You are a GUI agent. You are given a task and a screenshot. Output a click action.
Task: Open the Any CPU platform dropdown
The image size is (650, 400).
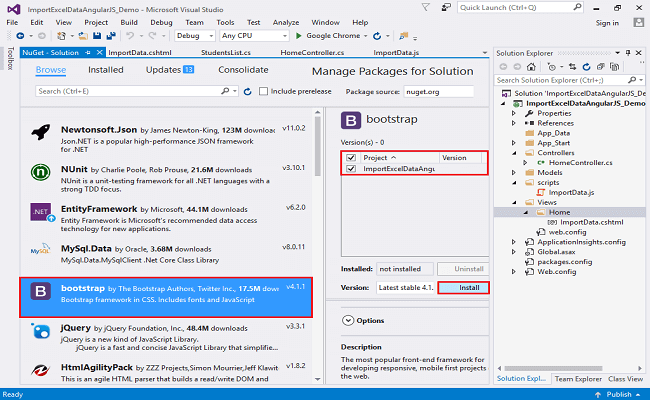click(254, 36)
